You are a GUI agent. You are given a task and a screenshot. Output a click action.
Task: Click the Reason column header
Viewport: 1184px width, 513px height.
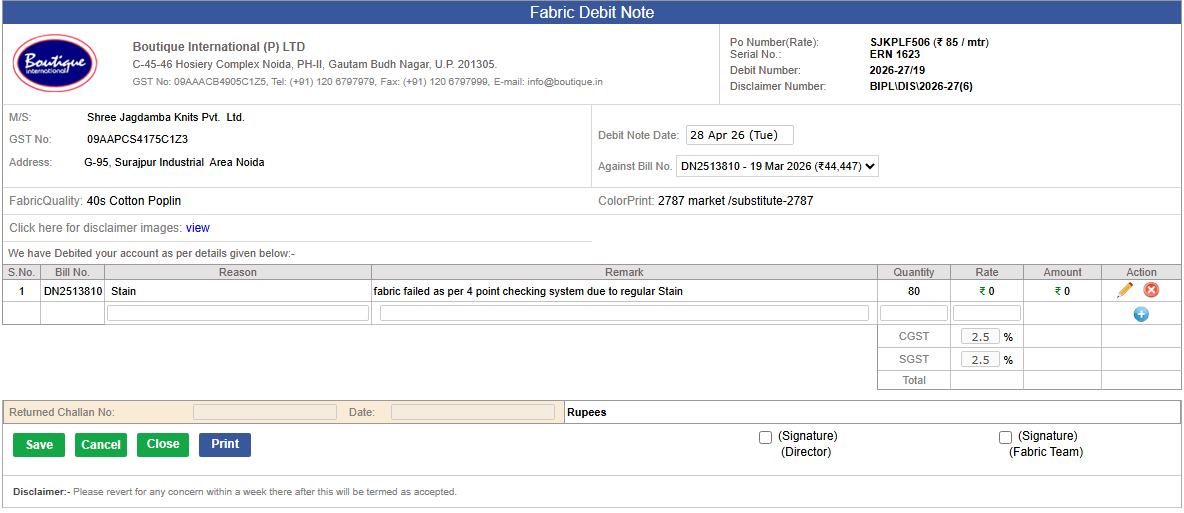pyautogui.click(x=238, y=272)
